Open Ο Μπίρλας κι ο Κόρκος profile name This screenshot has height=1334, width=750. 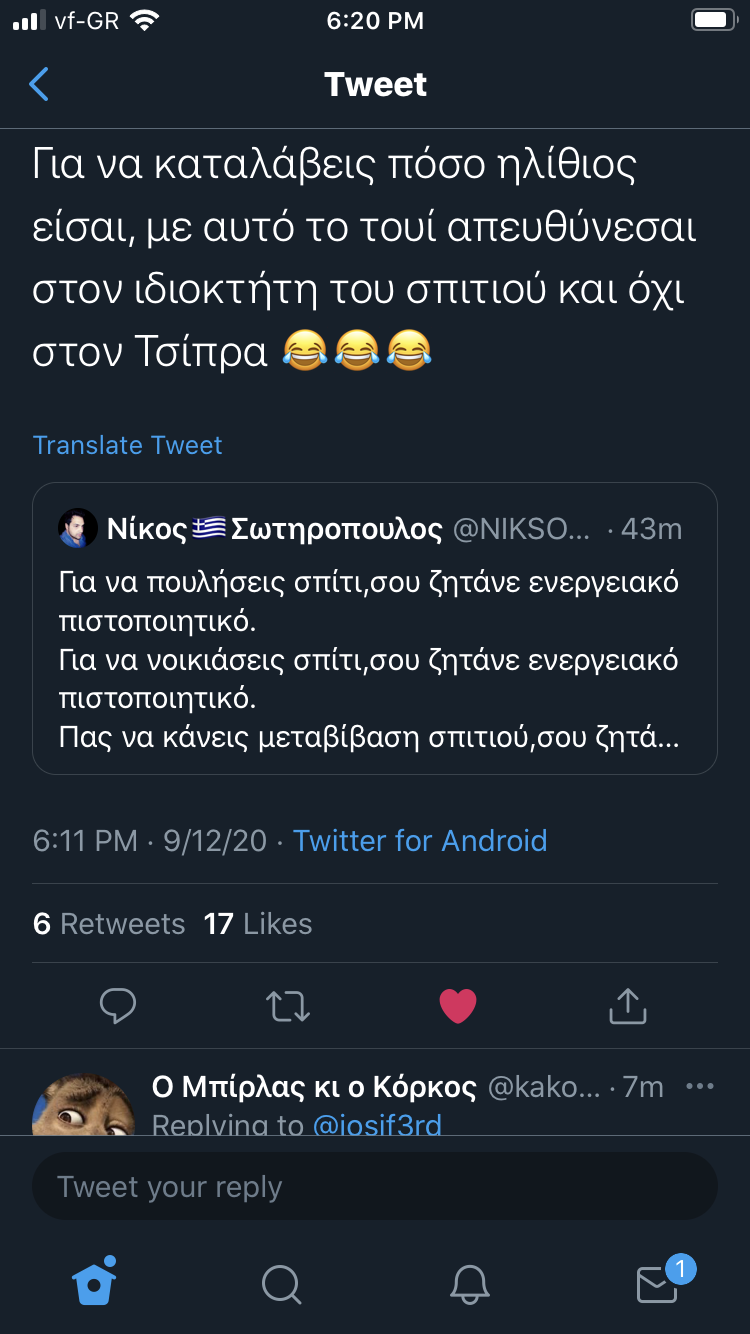312,1087
